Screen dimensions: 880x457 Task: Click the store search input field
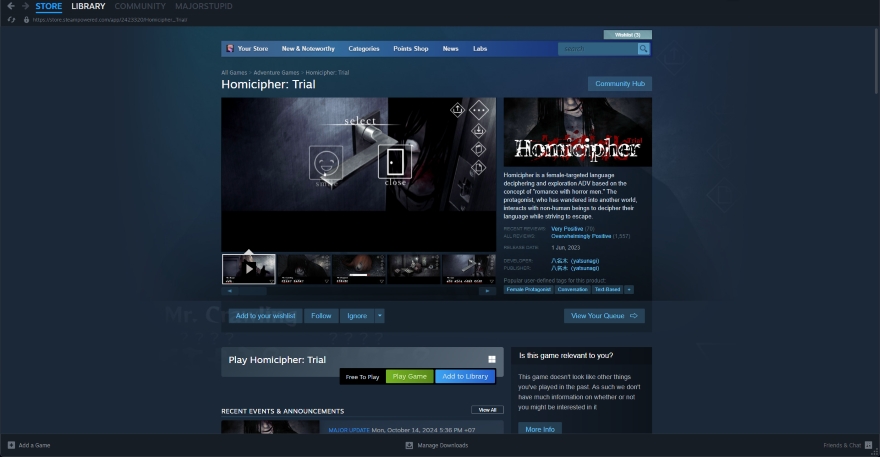click(598, 49)
